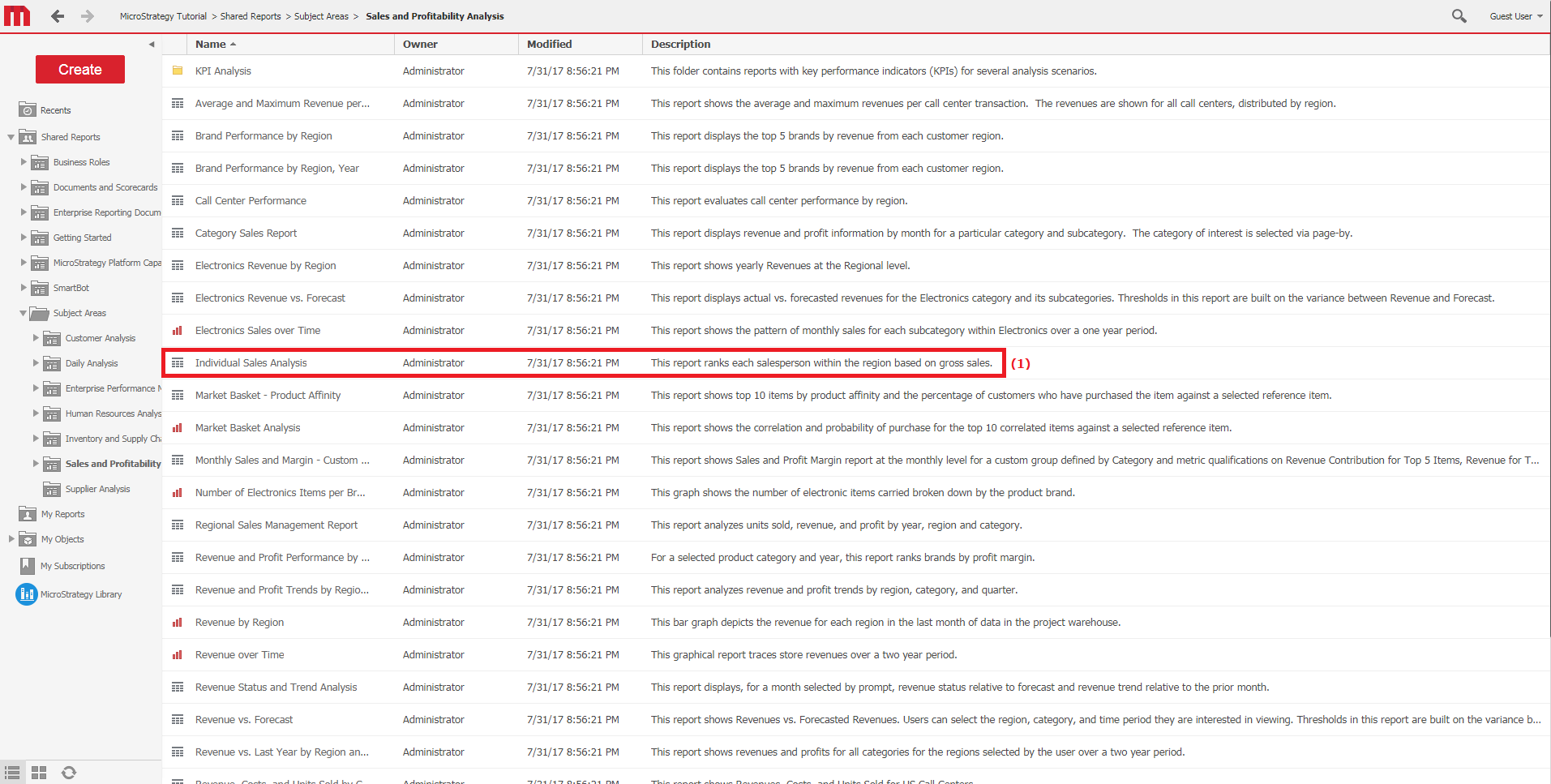
Task: Sort by the Modified column header
Action: click(x=549, y=45)
